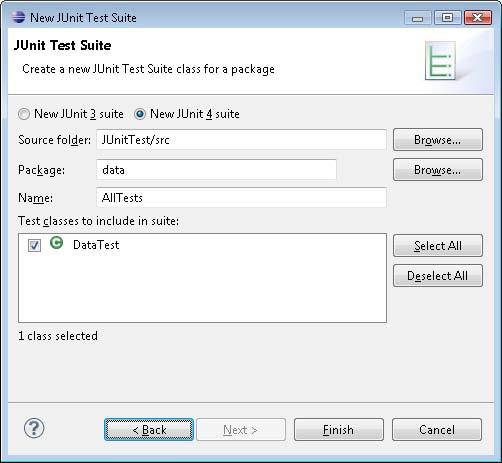Image resolution: width=502 pixels, height=463 pixels.
Task: Click the green class icon beside DataTest
Action: (57, 243)
